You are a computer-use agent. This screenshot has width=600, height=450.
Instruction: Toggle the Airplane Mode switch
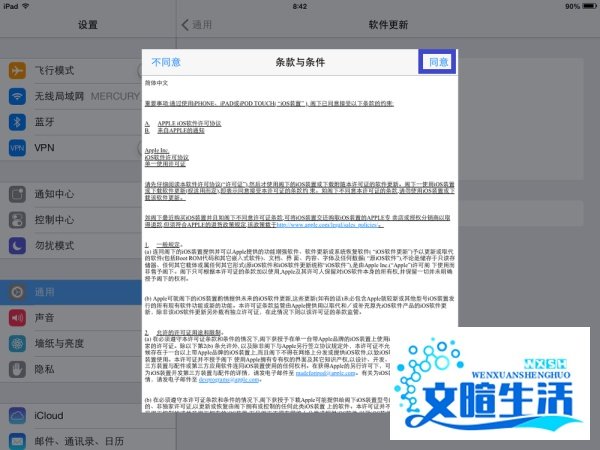pos(139,70)
